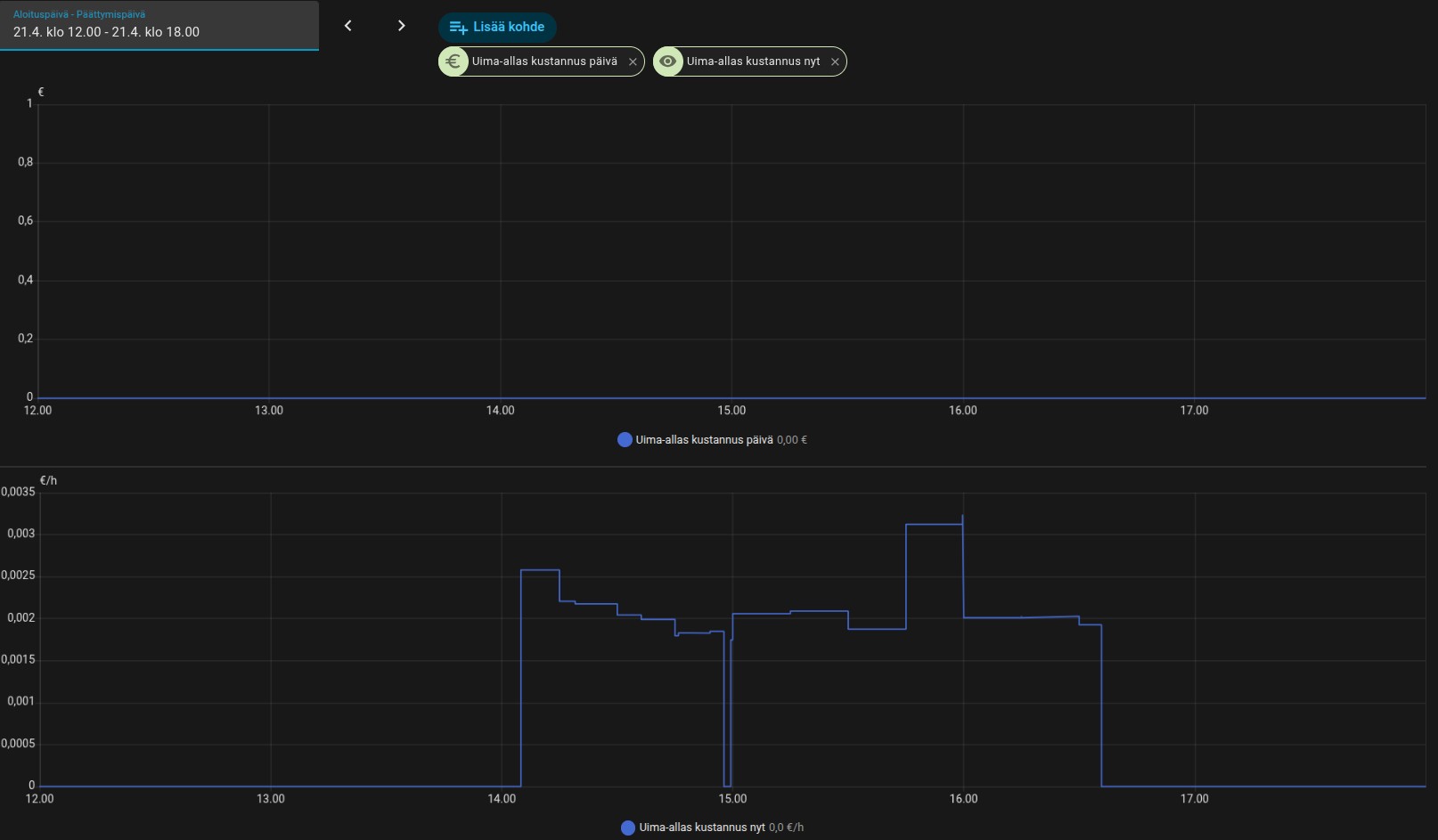The height and width of the screenshot is (840, 1438).
Task: Select the Uima-allas kustannus nyt chip label
Action: click(x=753, y=61)
